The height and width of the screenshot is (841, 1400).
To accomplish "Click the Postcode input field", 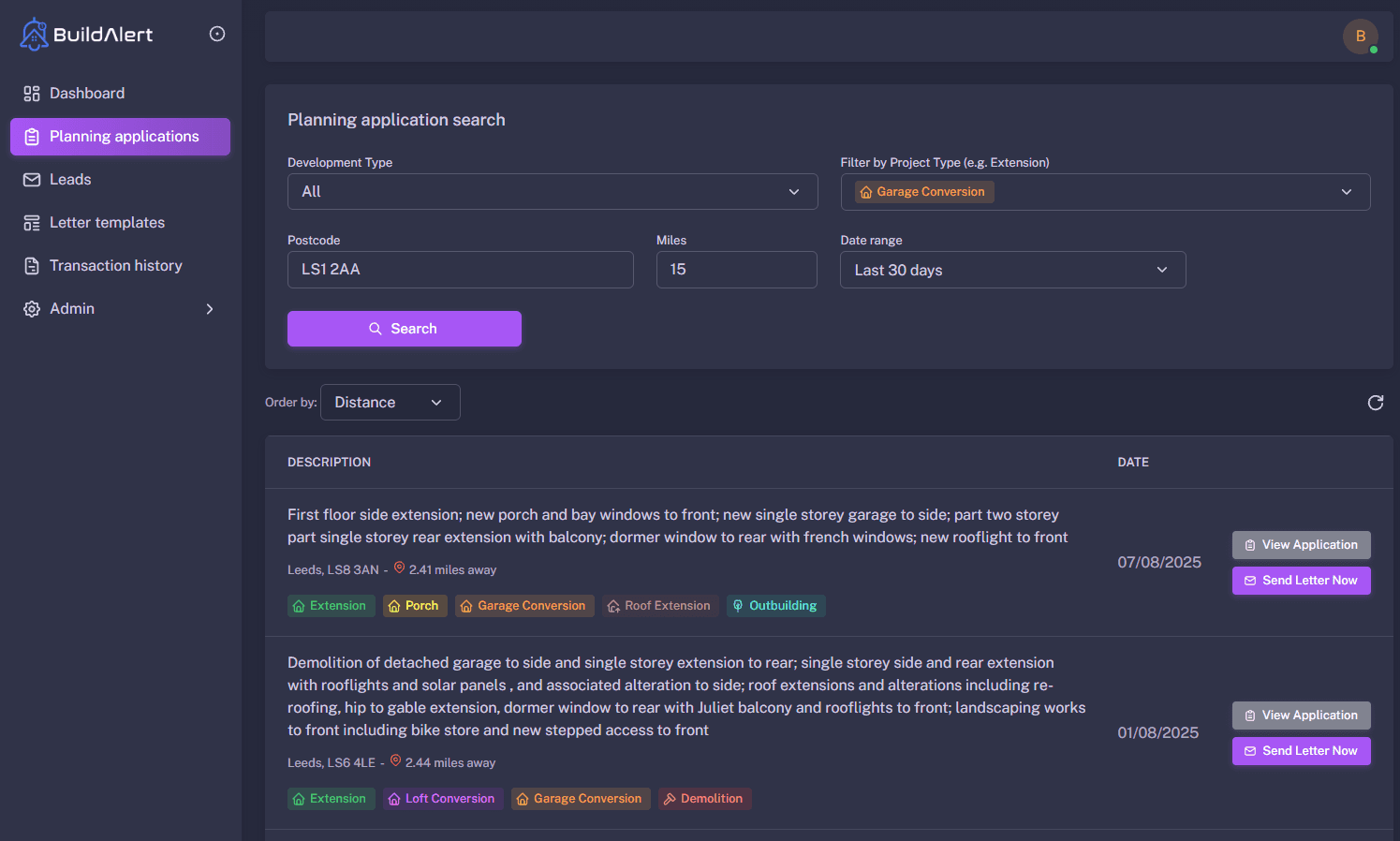I will [460, 270].
